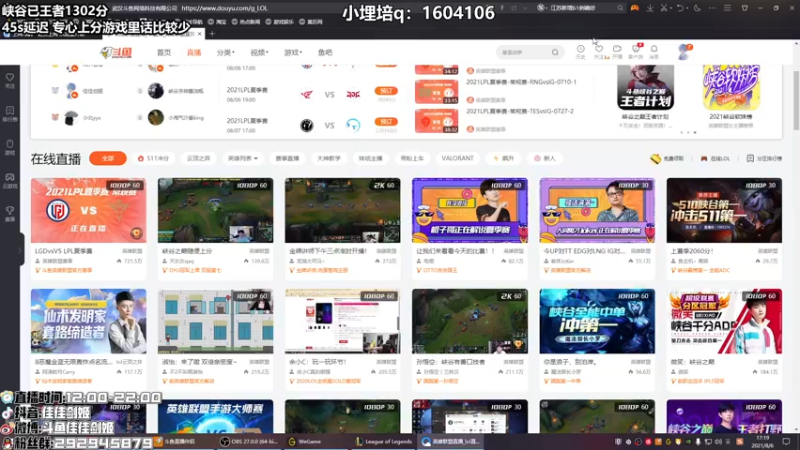Open the LGDvsV5 LPL夏季赛 stream thumbnail
The image size is (800, 450).
(88, 210)
